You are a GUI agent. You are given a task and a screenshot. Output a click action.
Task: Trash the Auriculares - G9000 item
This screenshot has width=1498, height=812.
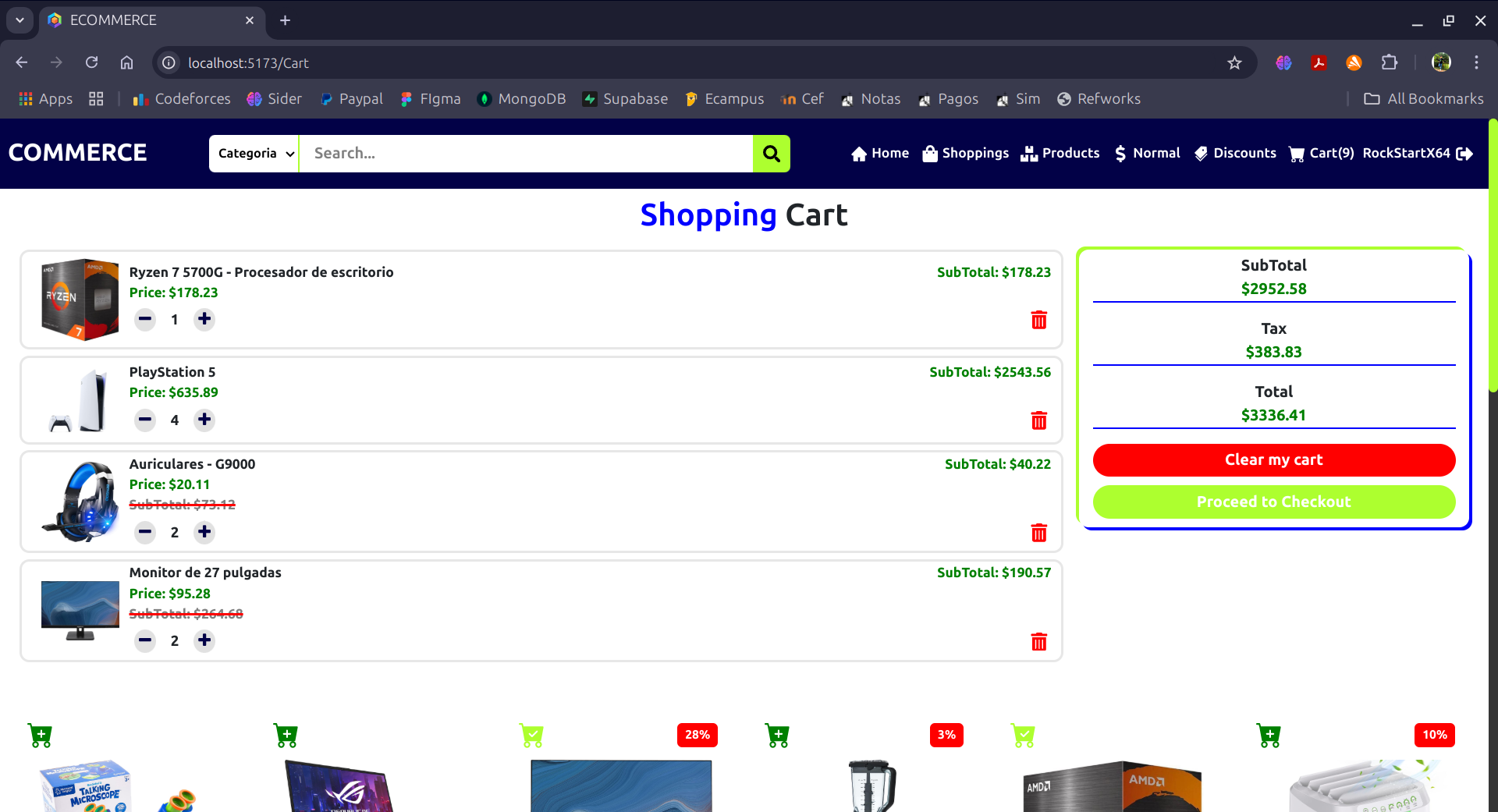pyautogui.click(x=1038, y=533)
